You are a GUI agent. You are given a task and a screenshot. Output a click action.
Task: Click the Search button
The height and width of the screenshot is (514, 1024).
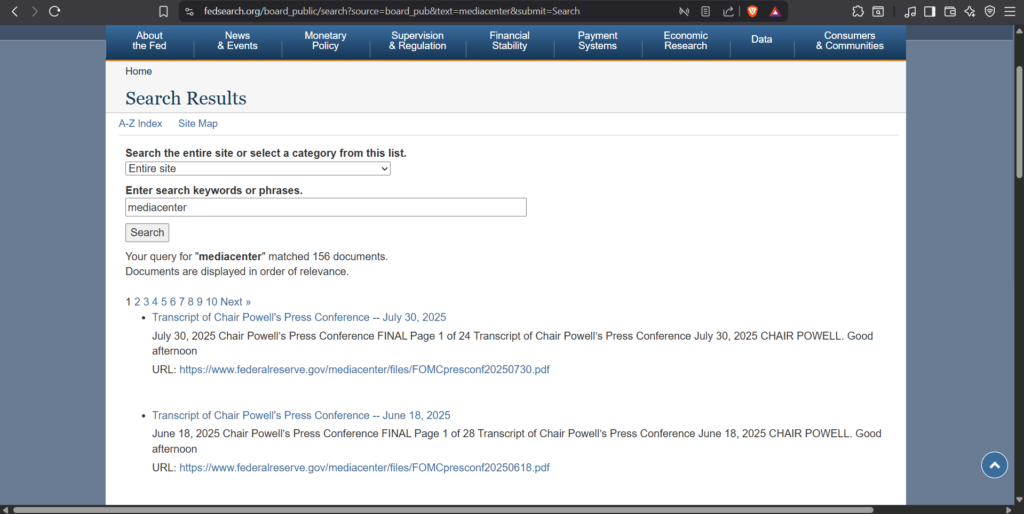(x=147, y=233)
